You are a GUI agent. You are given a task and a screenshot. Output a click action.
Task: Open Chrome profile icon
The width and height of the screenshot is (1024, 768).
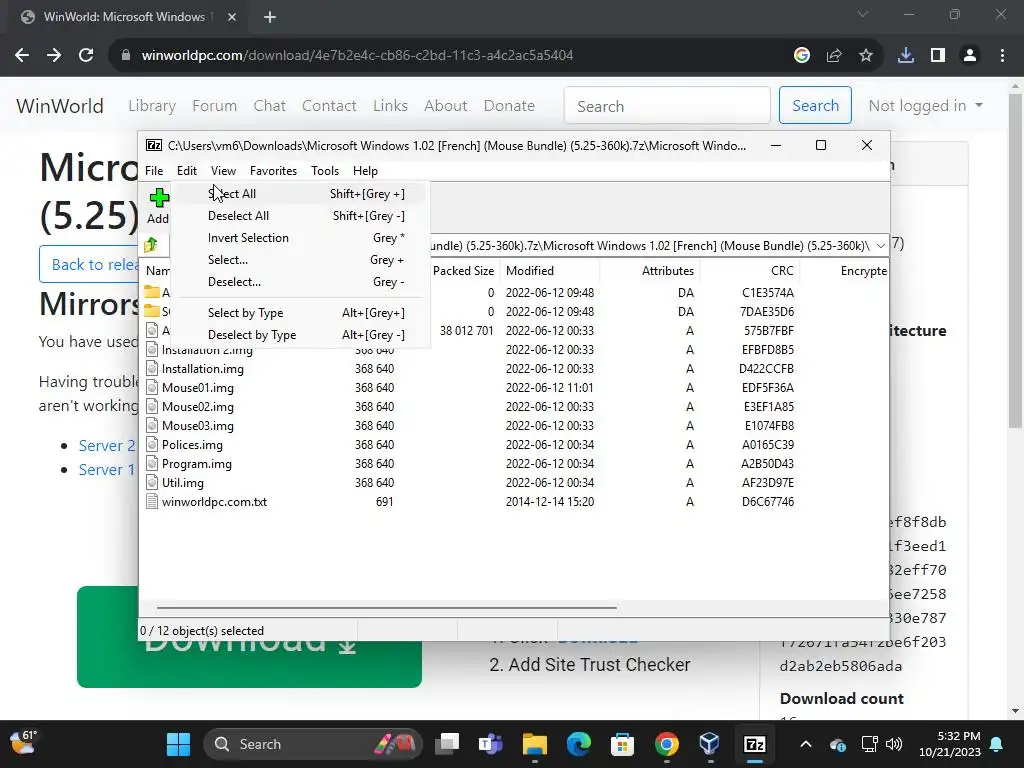pos(970,56)
